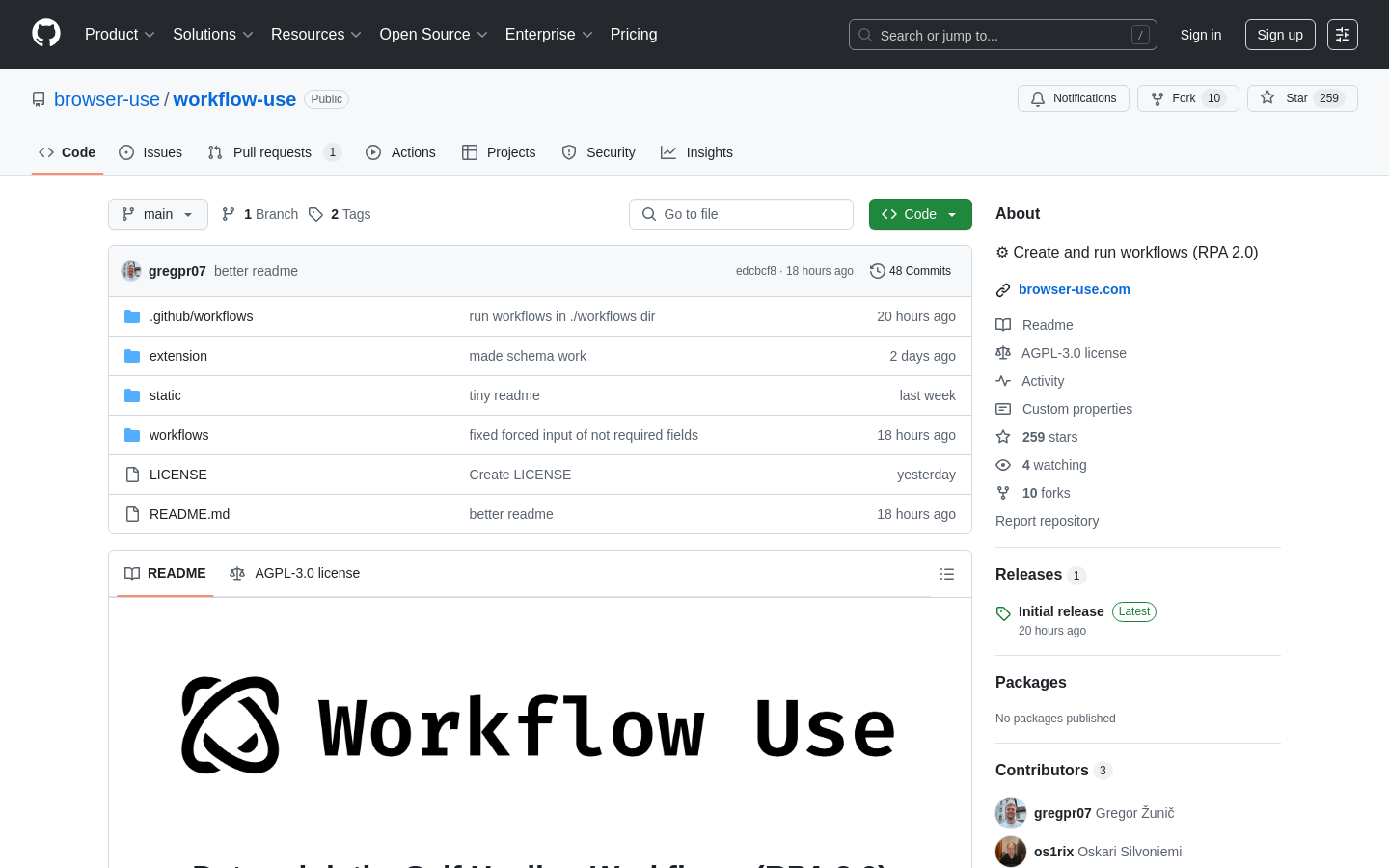View the 1 Branch list

pyautogui.click(x=259, y=214)
